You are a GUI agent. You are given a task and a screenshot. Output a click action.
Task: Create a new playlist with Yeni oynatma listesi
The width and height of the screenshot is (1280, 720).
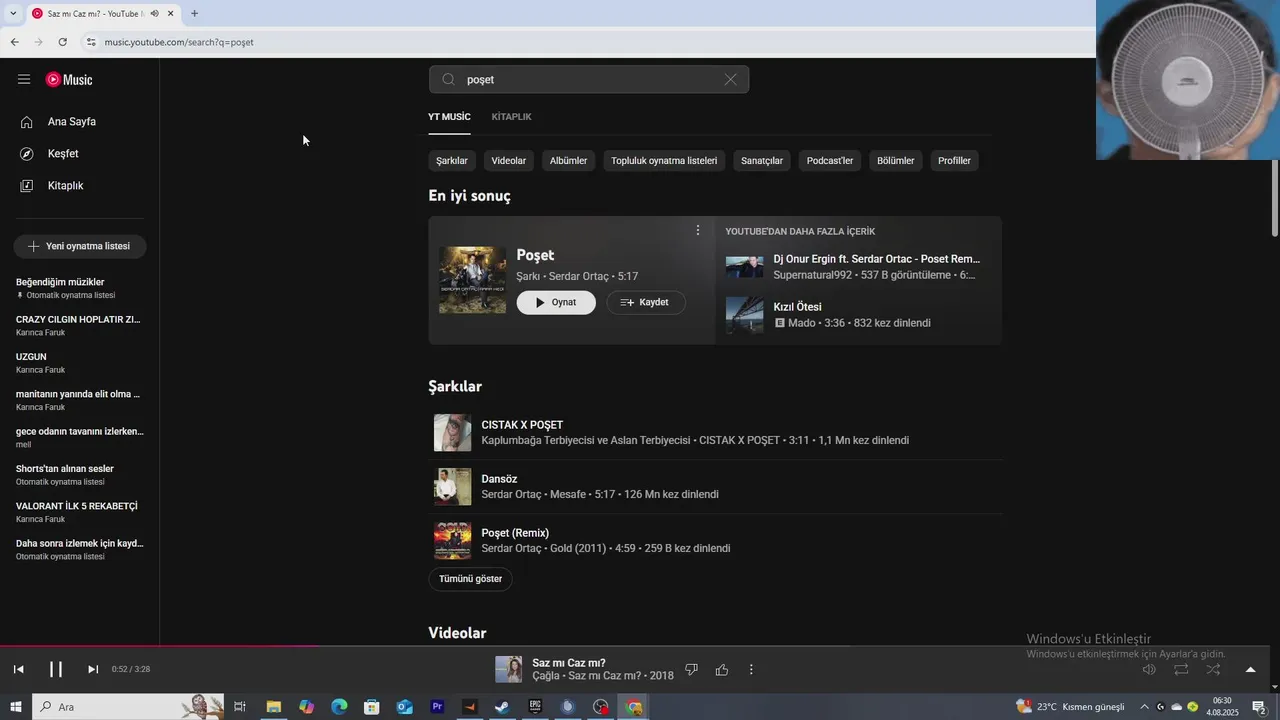[80, 246]
